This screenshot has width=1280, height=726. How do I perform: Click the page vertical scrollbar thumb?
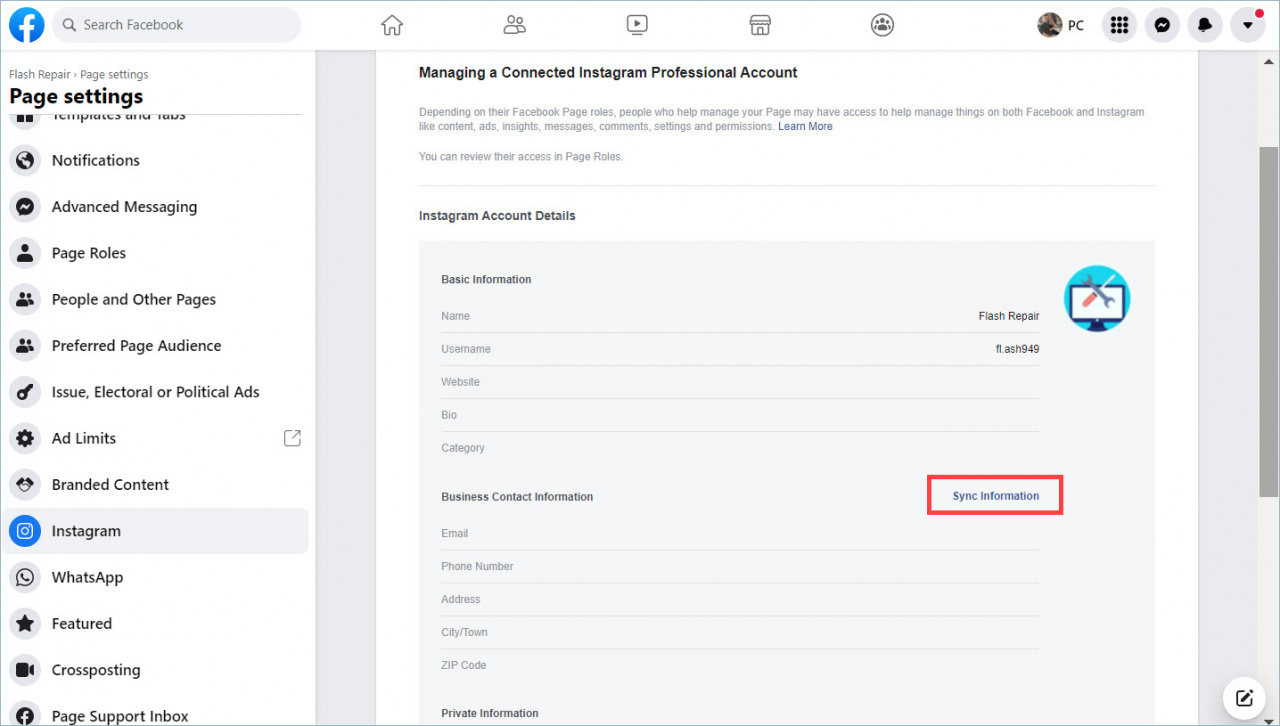tap(1268, 322)
